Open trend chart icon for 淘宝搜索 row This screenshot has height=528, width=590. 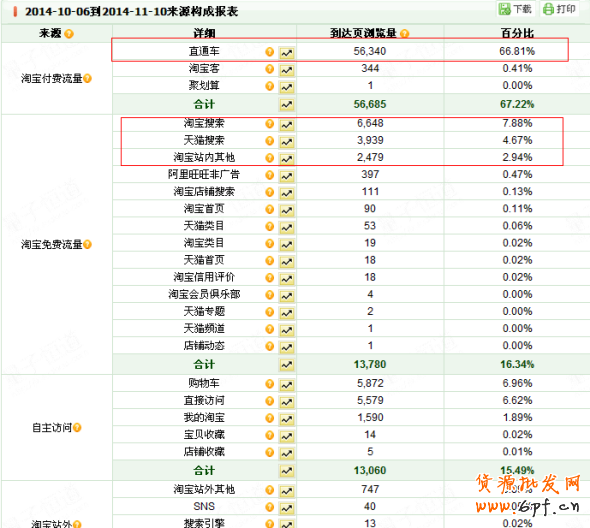point(287,125)
